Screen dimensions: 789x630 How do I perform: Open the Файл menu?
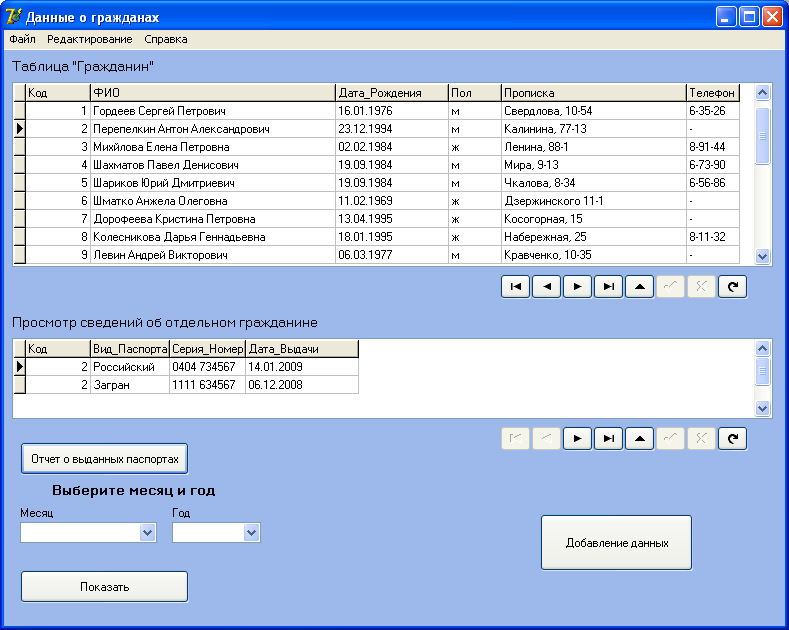coord(22,39)
